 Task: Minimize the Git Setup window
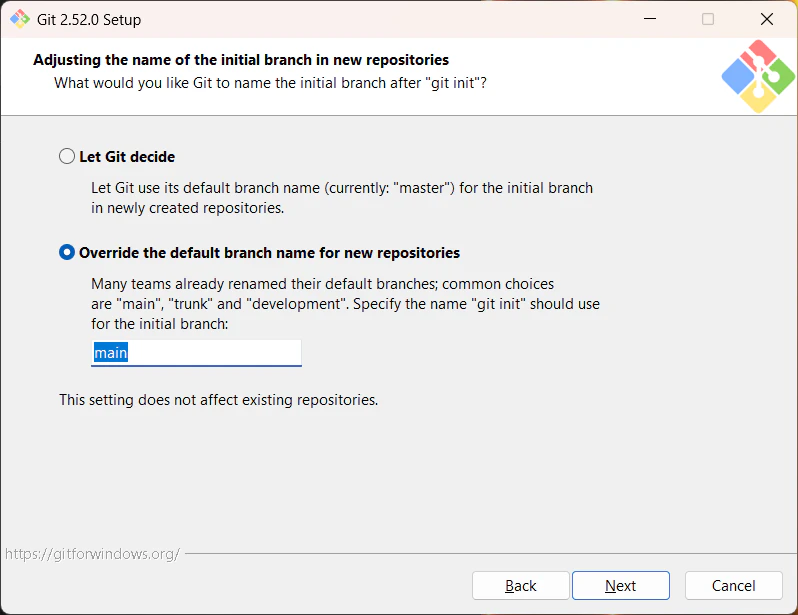(650, 19)
